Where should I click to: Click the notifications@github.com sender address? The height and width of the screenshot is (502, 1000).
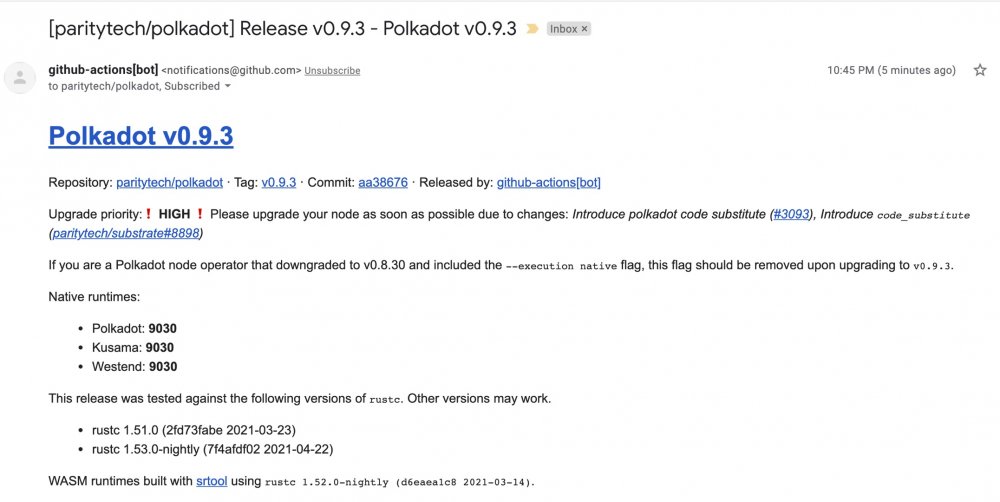[232, 70]
